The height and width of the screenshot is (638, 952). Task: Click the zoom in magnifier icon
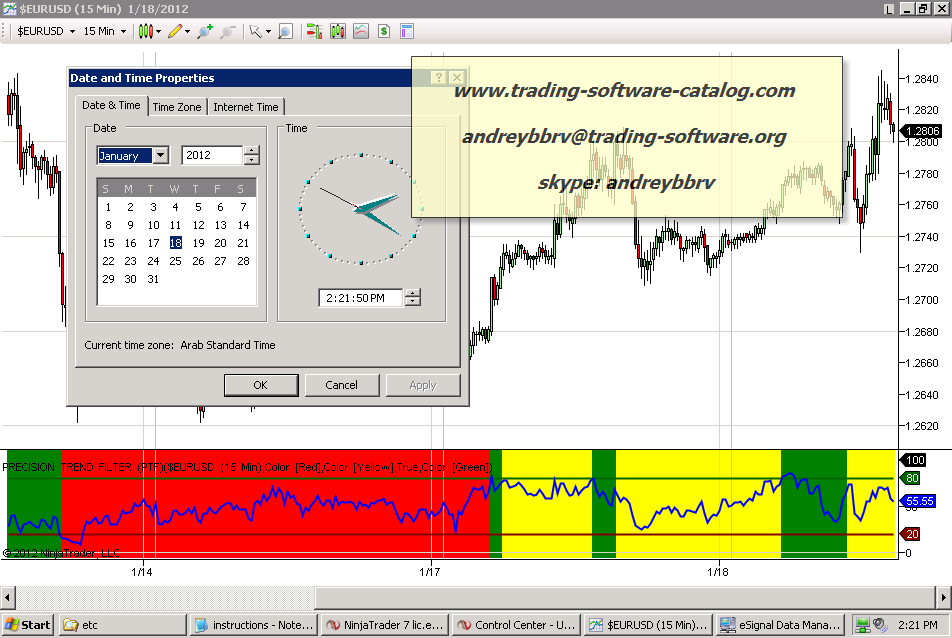[x=205, y=31]
